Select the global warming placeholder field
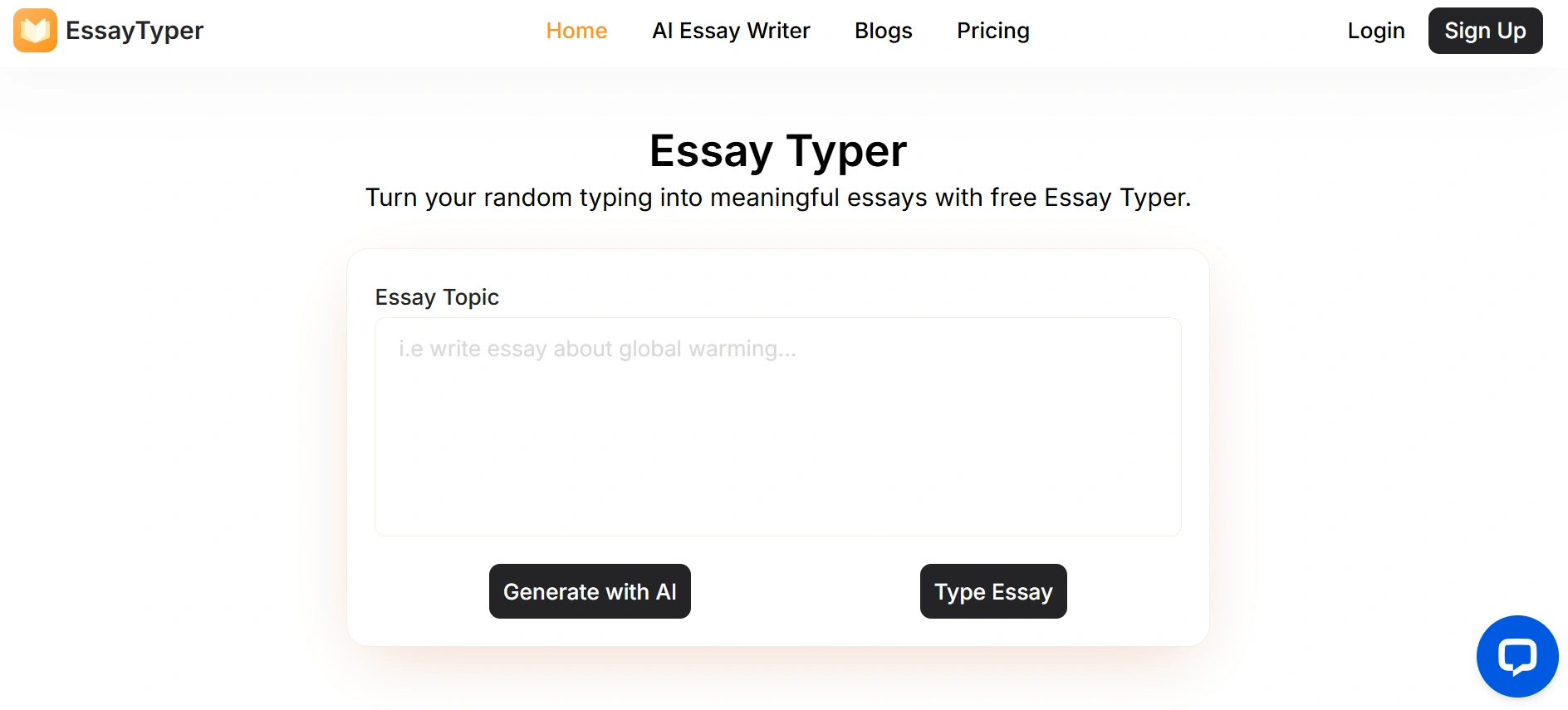 (777, 426)
